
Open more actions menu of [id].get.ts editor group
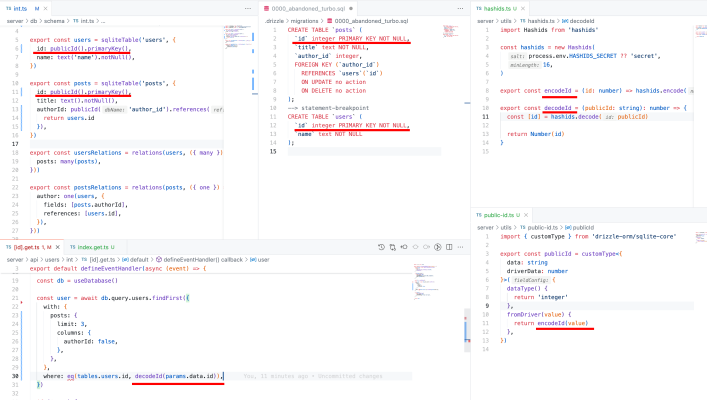(460, 247)
